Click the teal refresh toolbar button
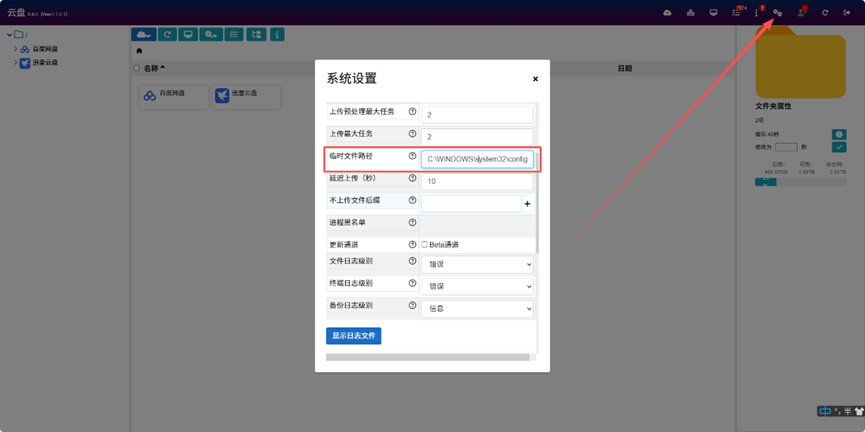This screenshot has height=432, width=865. [167, 34]
